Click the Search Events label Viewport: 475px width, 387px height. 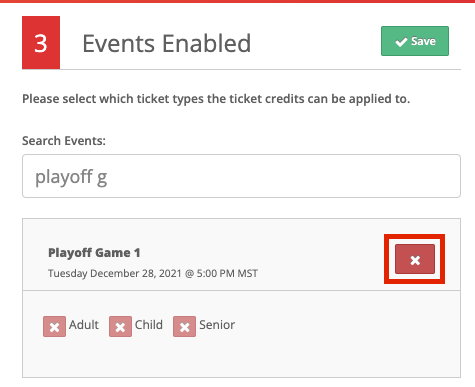point(64,141)
